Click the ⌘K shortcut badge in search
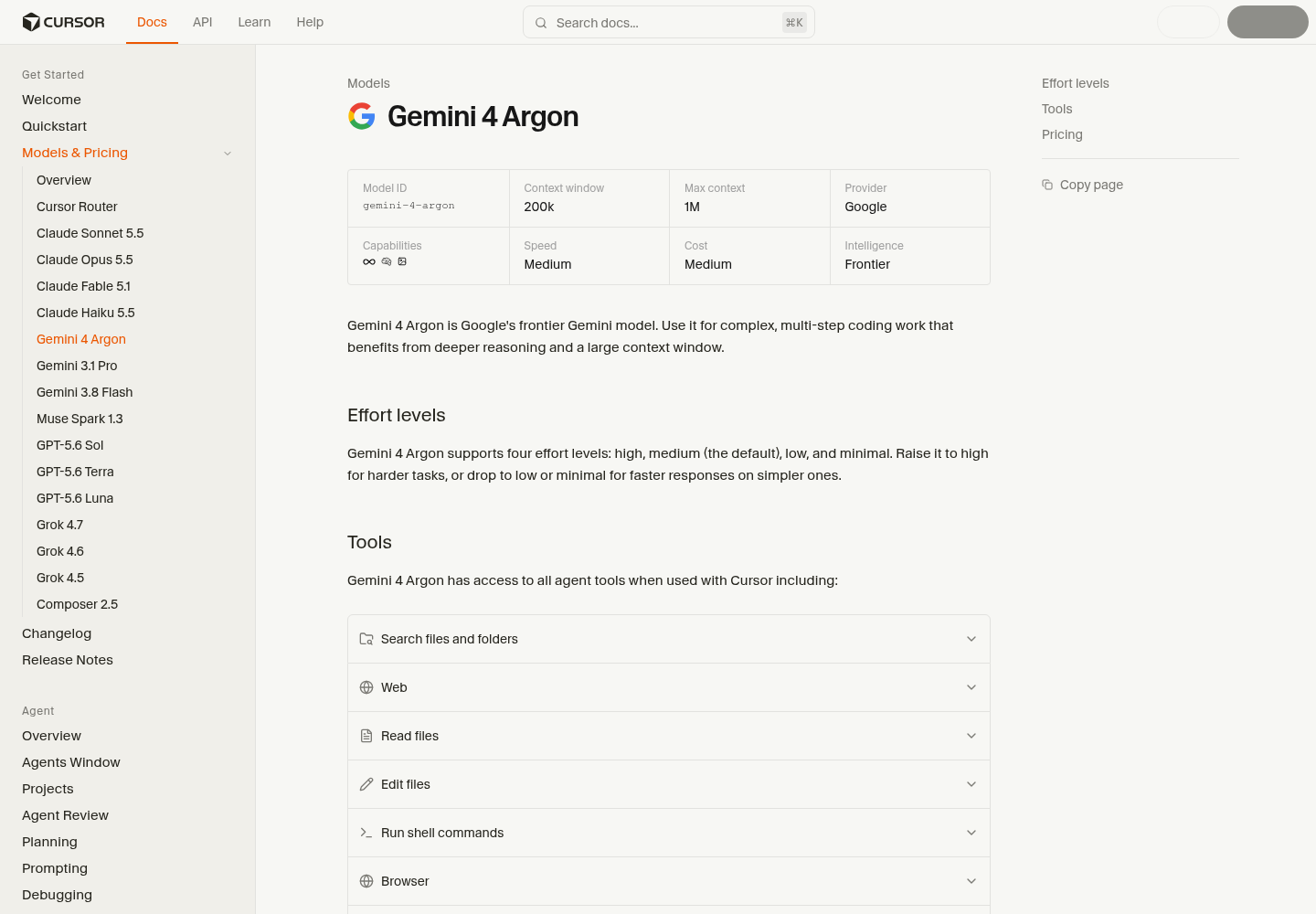The height and width of the screenshot is (914, 1316). point(794,23)
